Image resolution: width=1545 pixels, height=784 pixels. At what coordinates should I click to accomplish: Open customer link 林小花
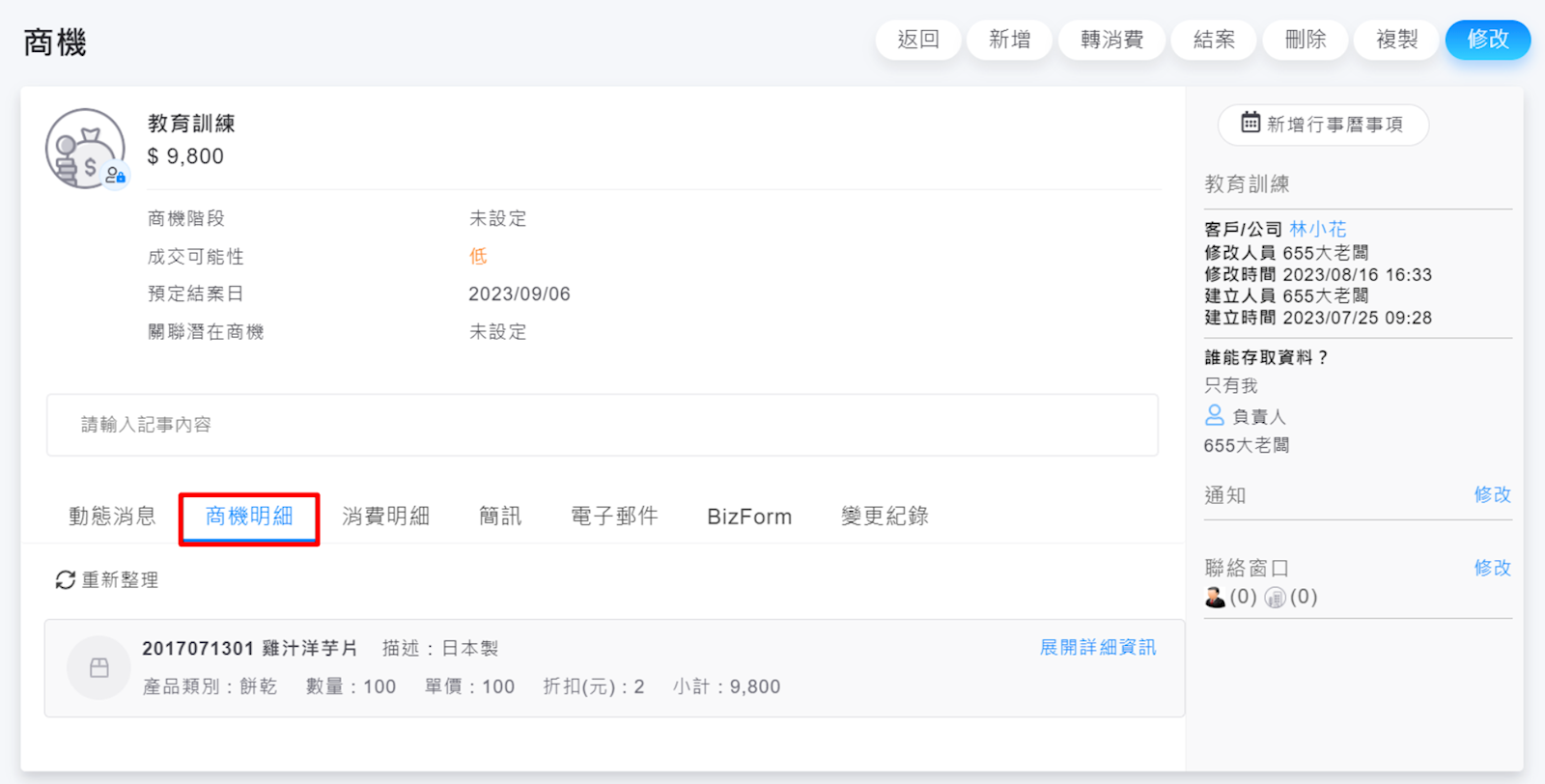pos(1317,229)
